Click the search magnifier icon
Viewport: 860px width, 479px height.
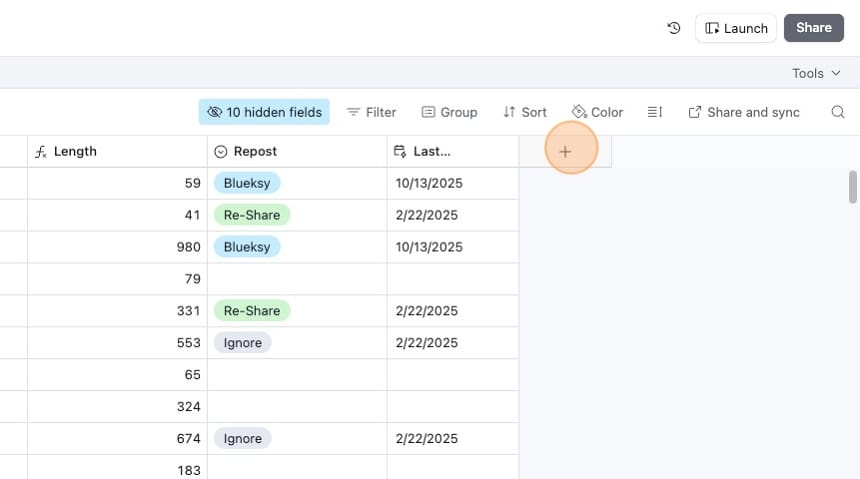point(838,112)
